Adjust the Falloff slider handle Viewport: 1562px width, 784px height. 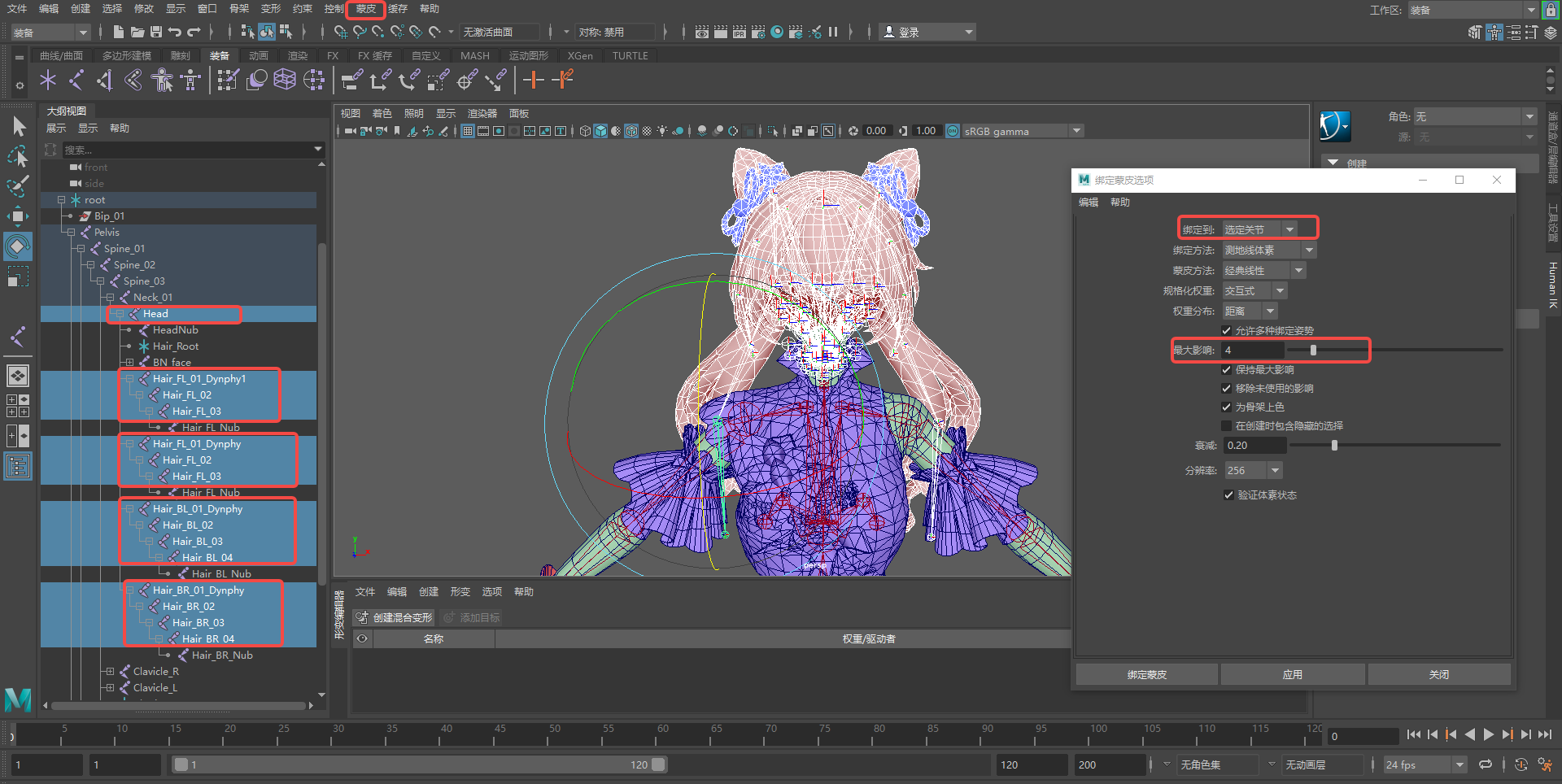point(1334,445)
